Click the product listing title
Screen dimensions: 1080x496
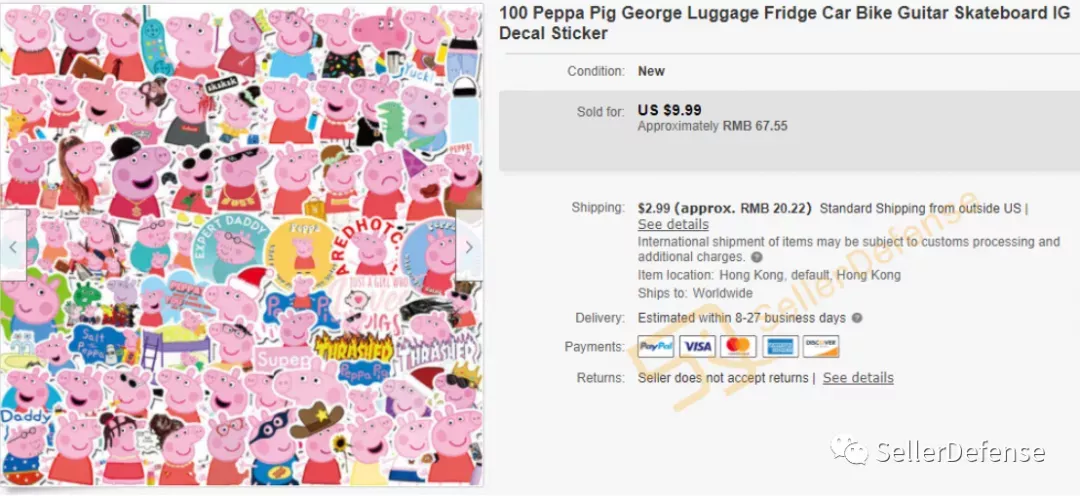coord(785,23)
